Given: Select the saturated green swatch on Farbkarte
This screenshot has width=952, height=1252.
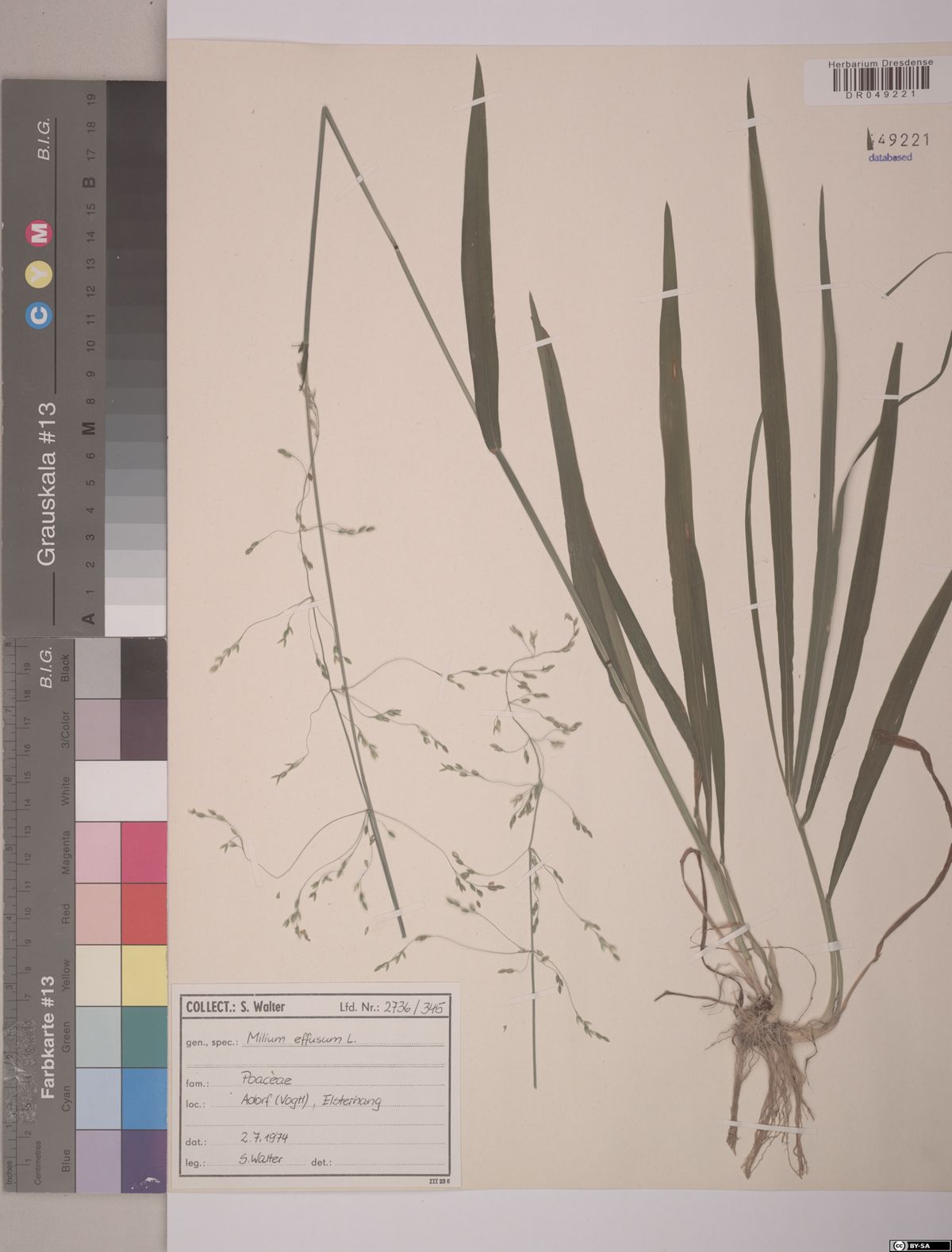Looking at the screenshot, I should click(x=144, y=1036).
